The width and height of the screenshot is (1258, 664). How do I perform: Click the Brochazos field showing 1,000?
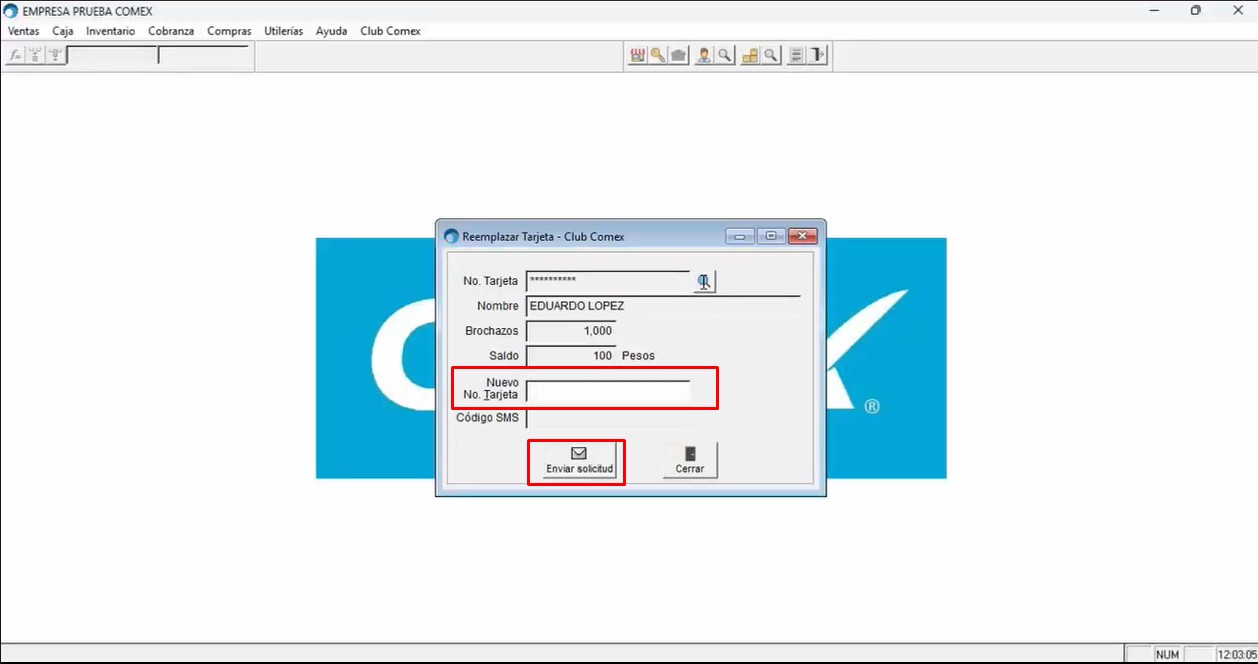click(x=571, y=331)
